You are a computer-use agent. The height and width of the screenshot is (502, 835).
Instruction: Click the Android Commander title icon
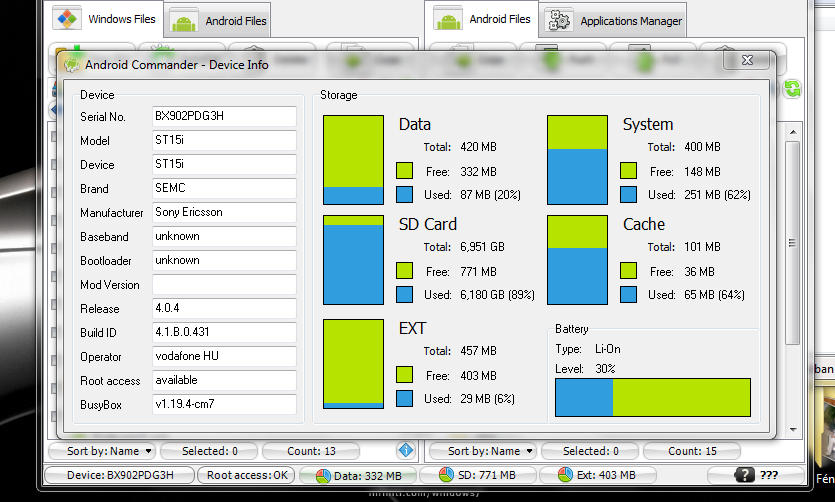pos(71,64)
